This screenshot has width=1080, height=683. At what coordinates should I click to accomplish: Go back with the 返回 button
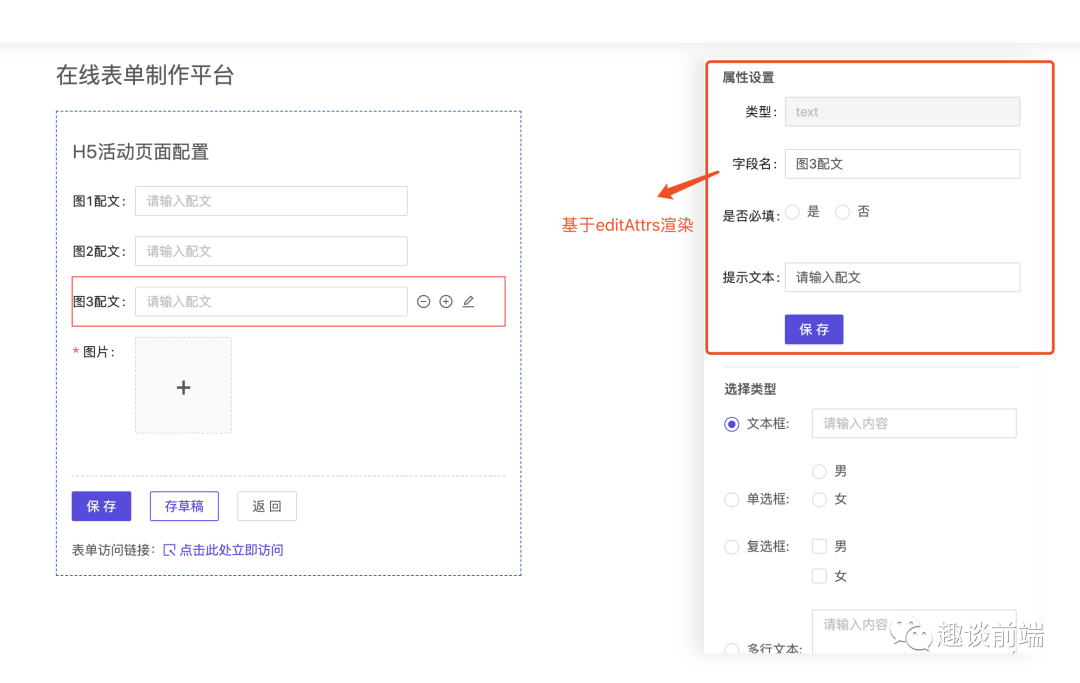click(267, 506)
